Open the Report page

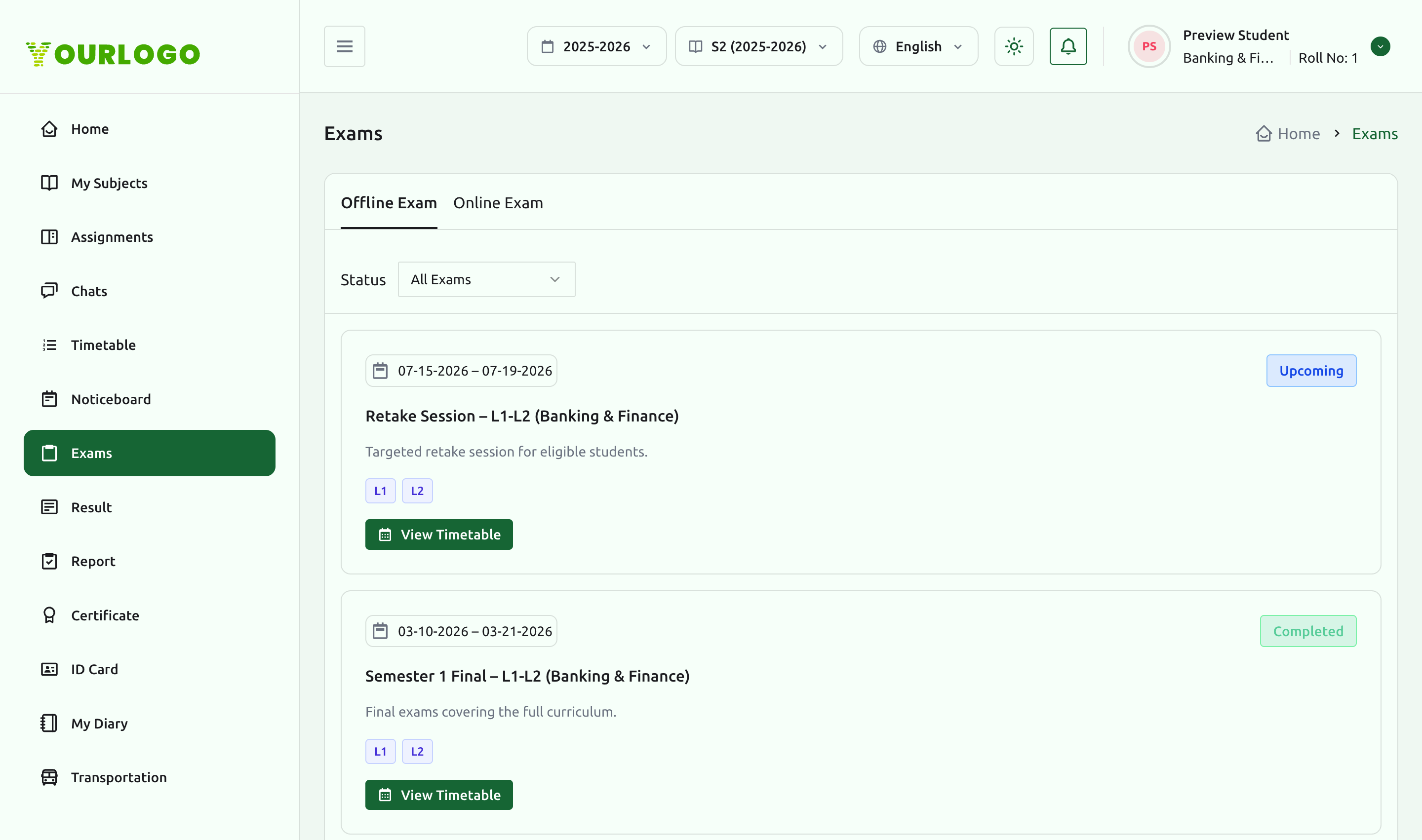coord(150,561)
